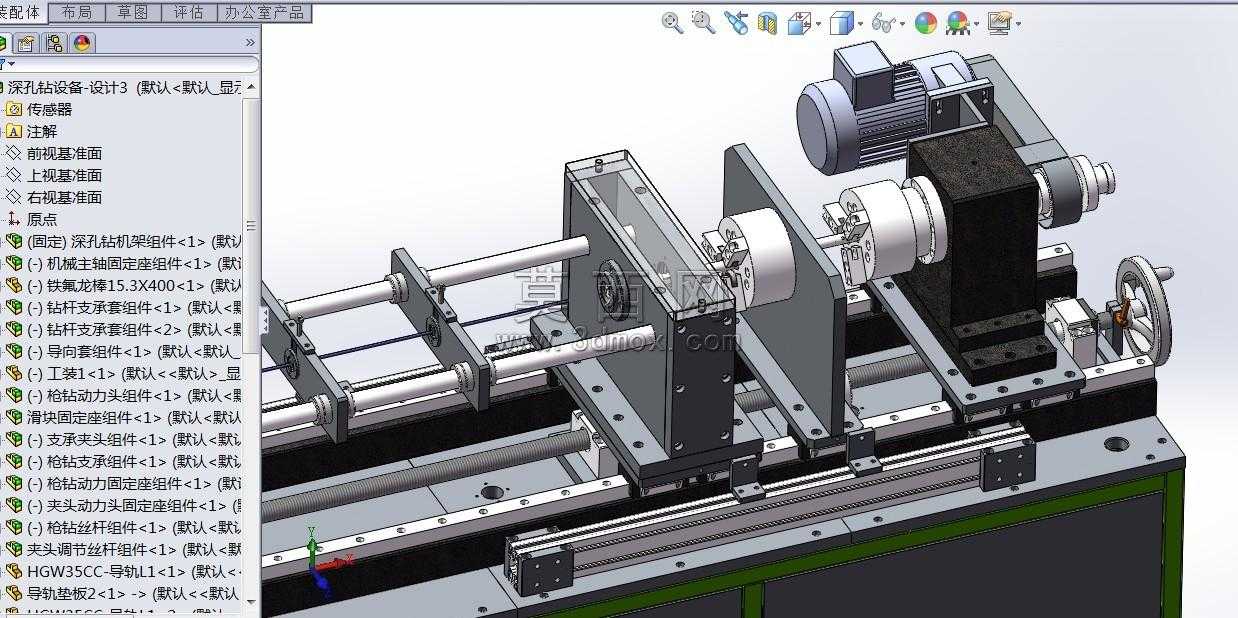The image size is (1238, 618).
Task: Select the 注解 annotations folder
Action: (42, 131)
